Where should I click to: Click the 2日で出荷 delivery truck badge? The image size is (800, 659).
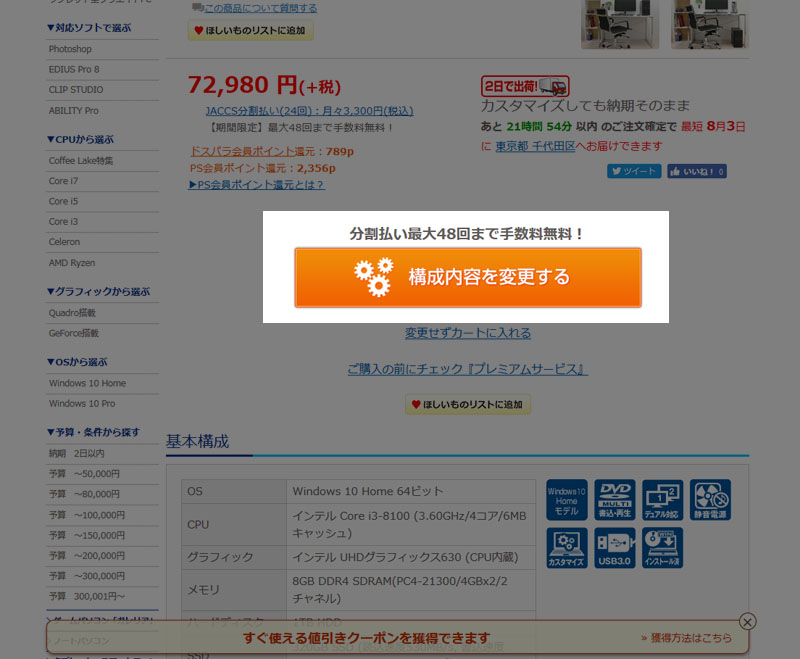[x=525, y=86]
